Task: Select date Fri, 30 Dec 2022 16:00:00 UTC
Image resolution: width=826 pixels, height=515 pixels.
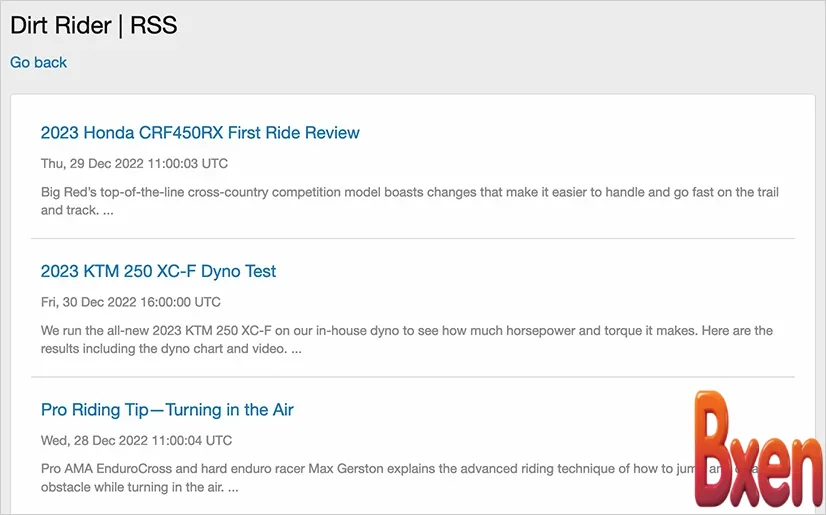Action: tap(131, 302)
